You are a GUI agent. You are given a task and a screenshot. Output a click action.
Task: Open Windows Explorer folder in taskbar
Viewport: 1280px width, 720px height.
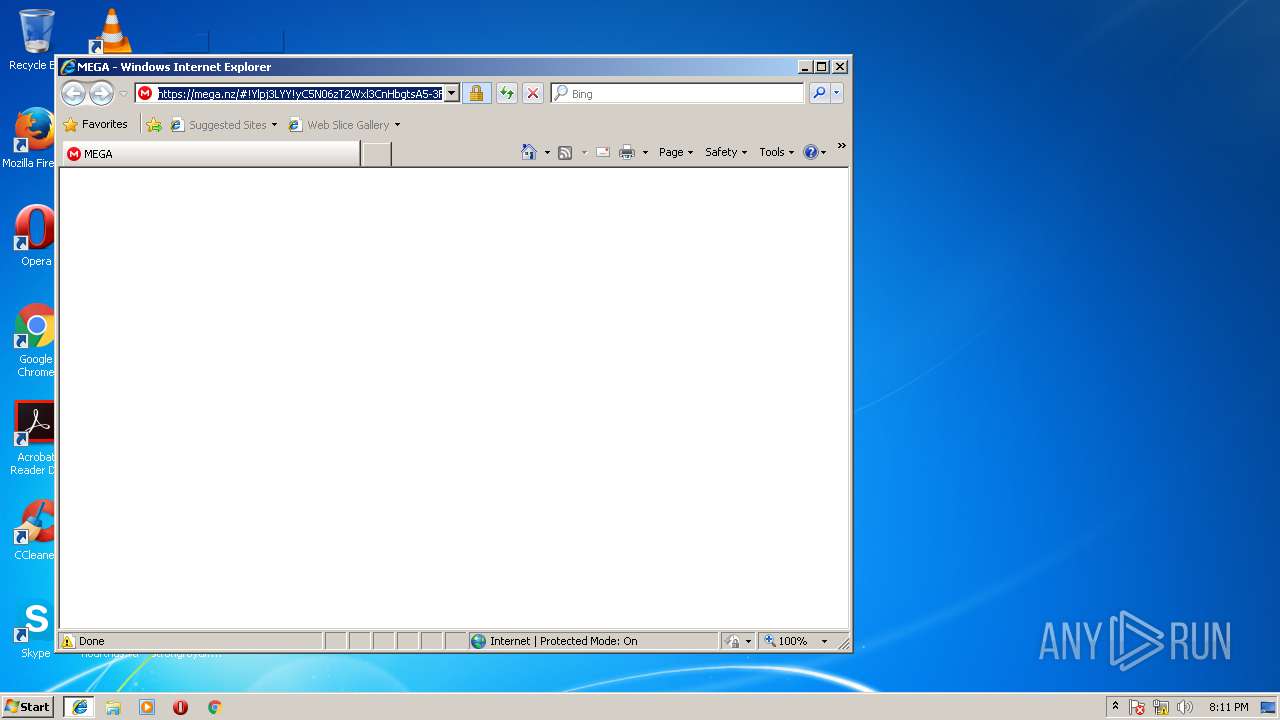click(x=113, y=707)
